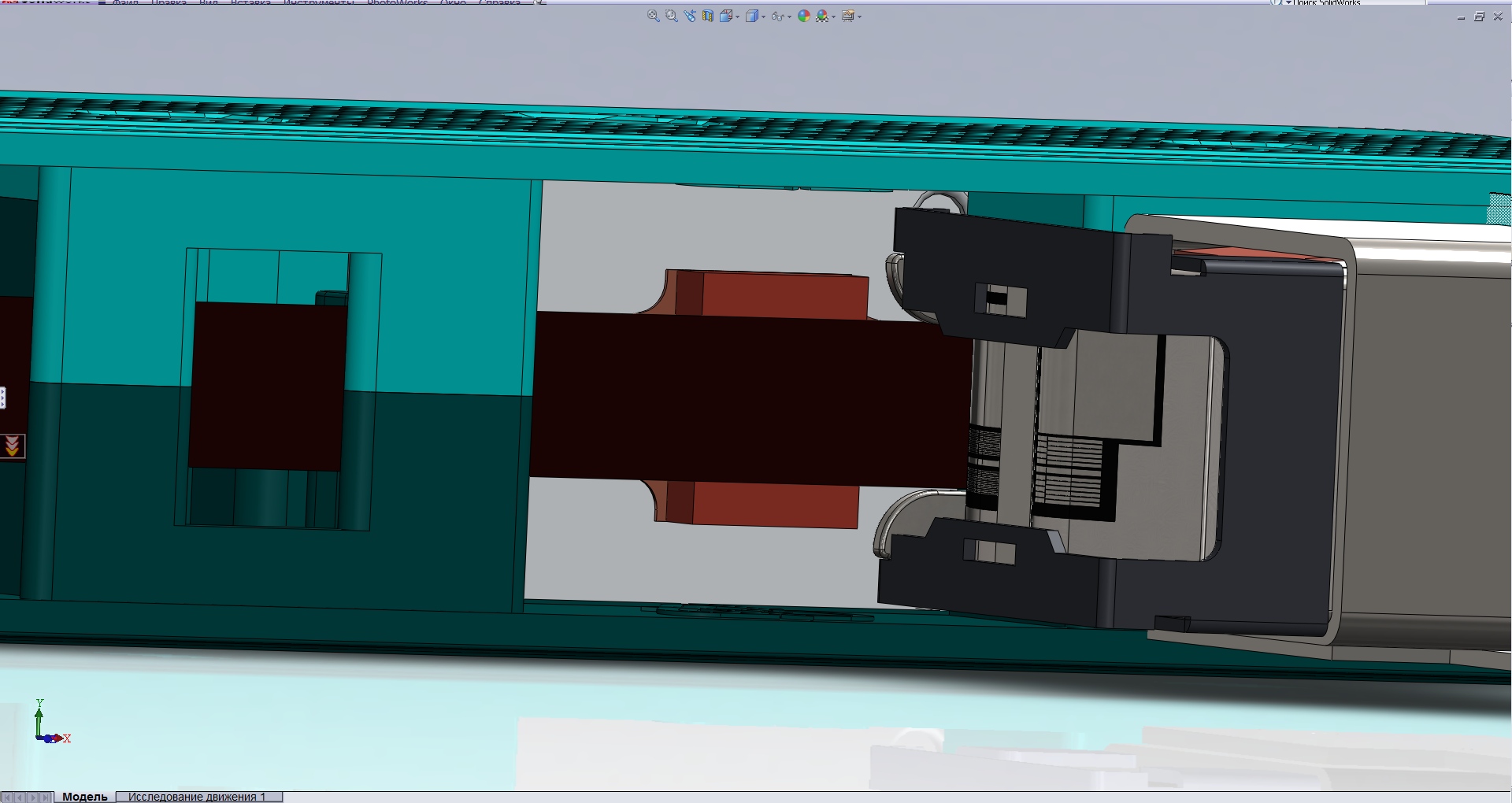Open the Hide/Show Items dropdown arrow
This screenshot has height=803, width=1512.
point(789,17)
